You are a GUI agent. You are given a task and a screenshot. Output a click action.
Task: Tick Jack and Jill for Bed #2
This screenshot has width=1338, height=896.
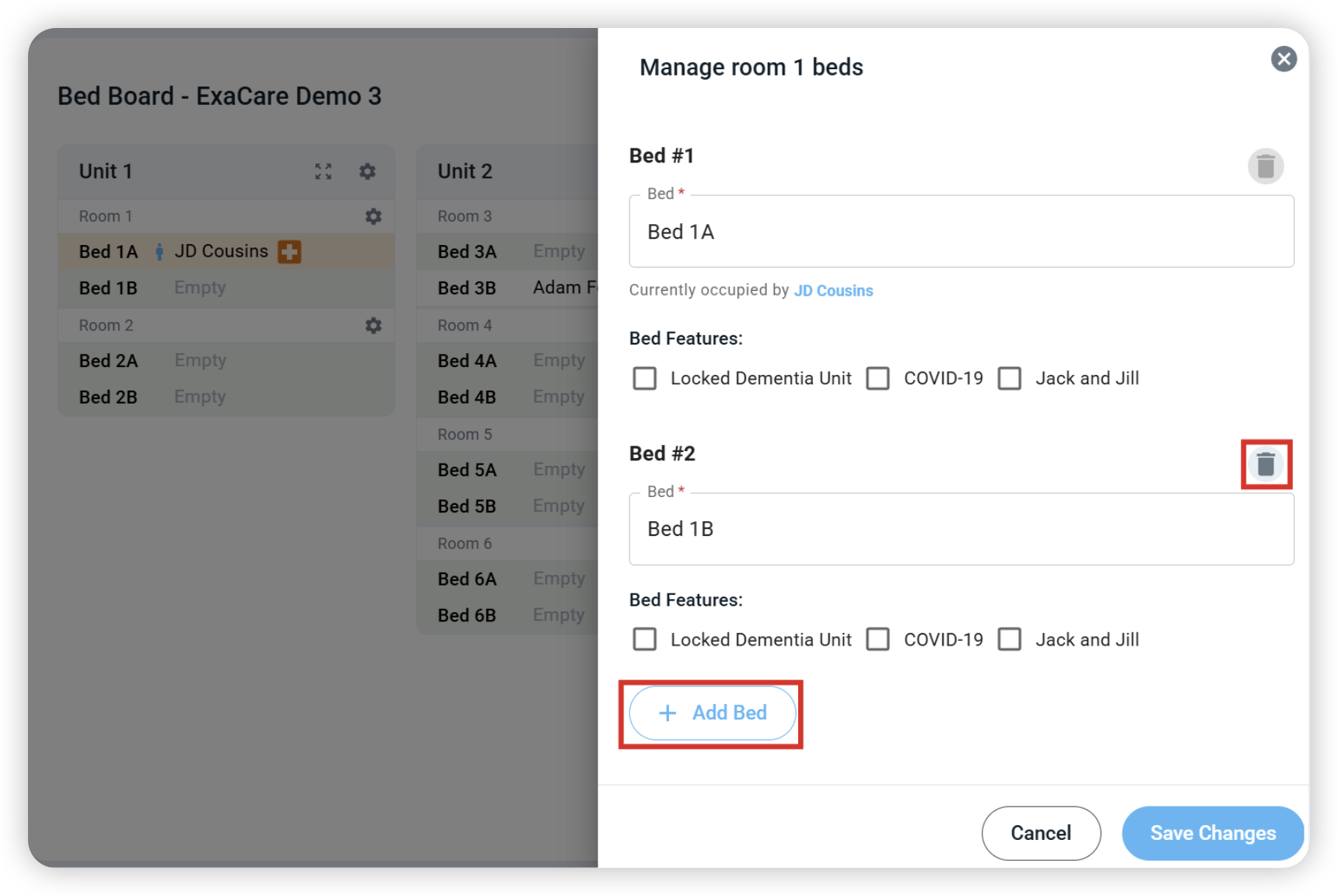coord(1010,639)
